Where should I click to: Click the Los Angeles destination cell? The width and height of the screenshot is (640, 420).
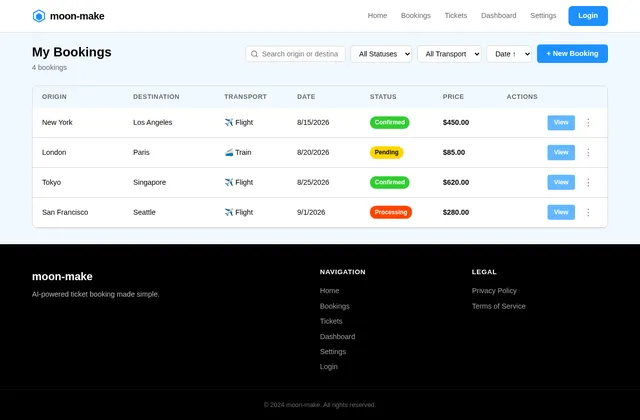pos(152,122)
